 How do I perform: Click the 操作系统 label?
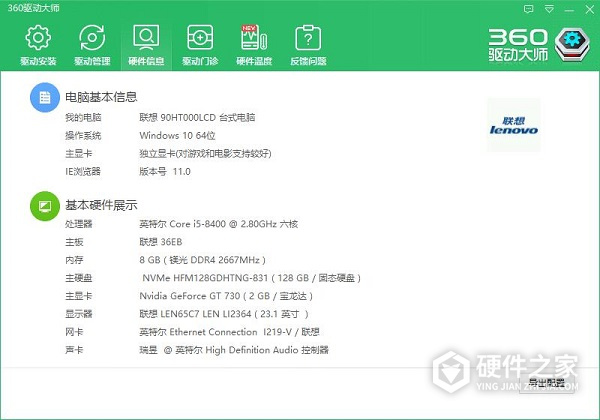click(83, 135)
